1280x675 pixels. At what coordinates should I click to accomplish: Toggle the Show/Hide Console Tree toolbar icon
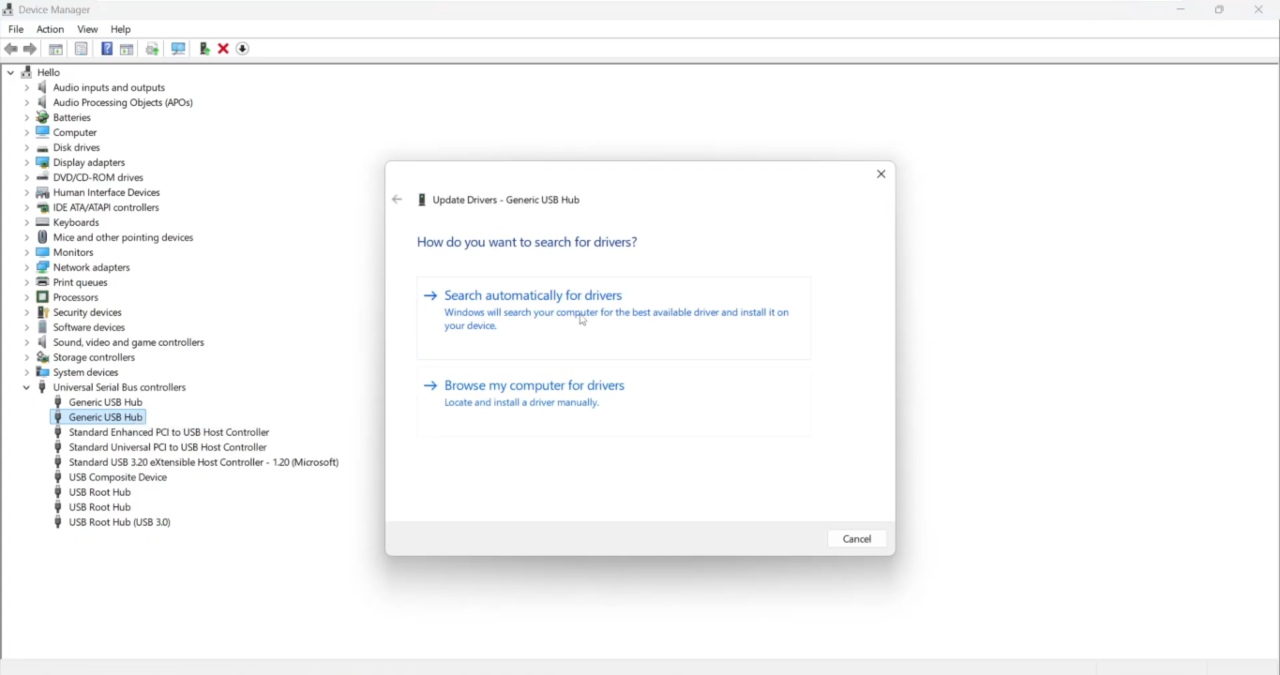coord(56,49)
